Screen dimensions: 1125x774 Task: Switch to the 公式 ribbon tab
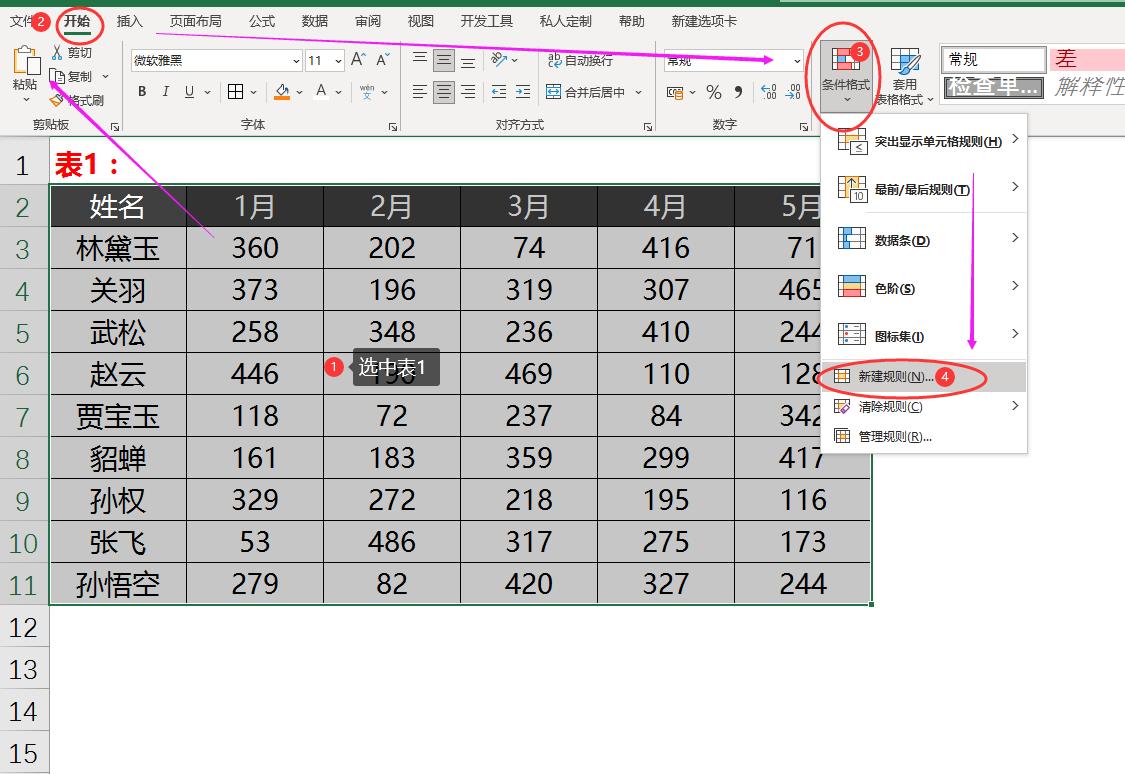pyautogui.click(x=262, y=21)
